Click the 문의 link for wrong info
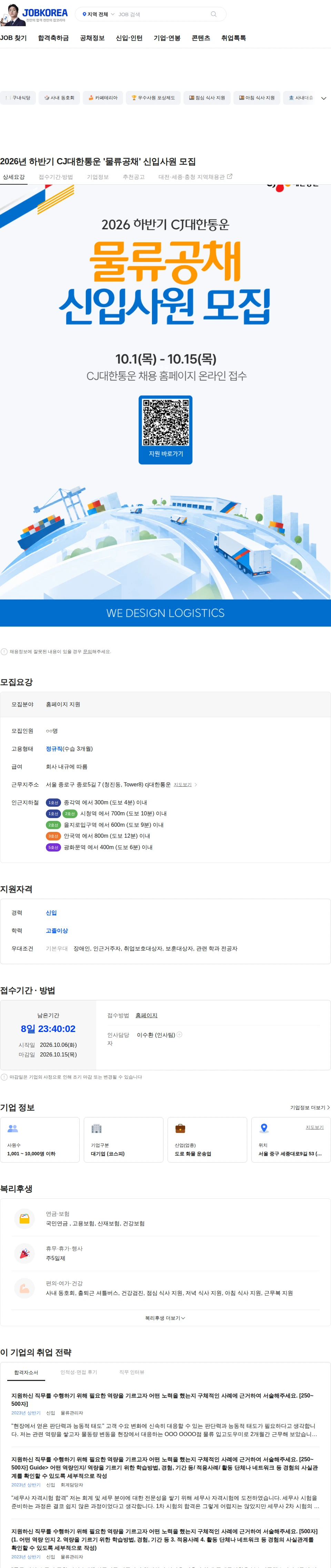 (x=87, y=651)
